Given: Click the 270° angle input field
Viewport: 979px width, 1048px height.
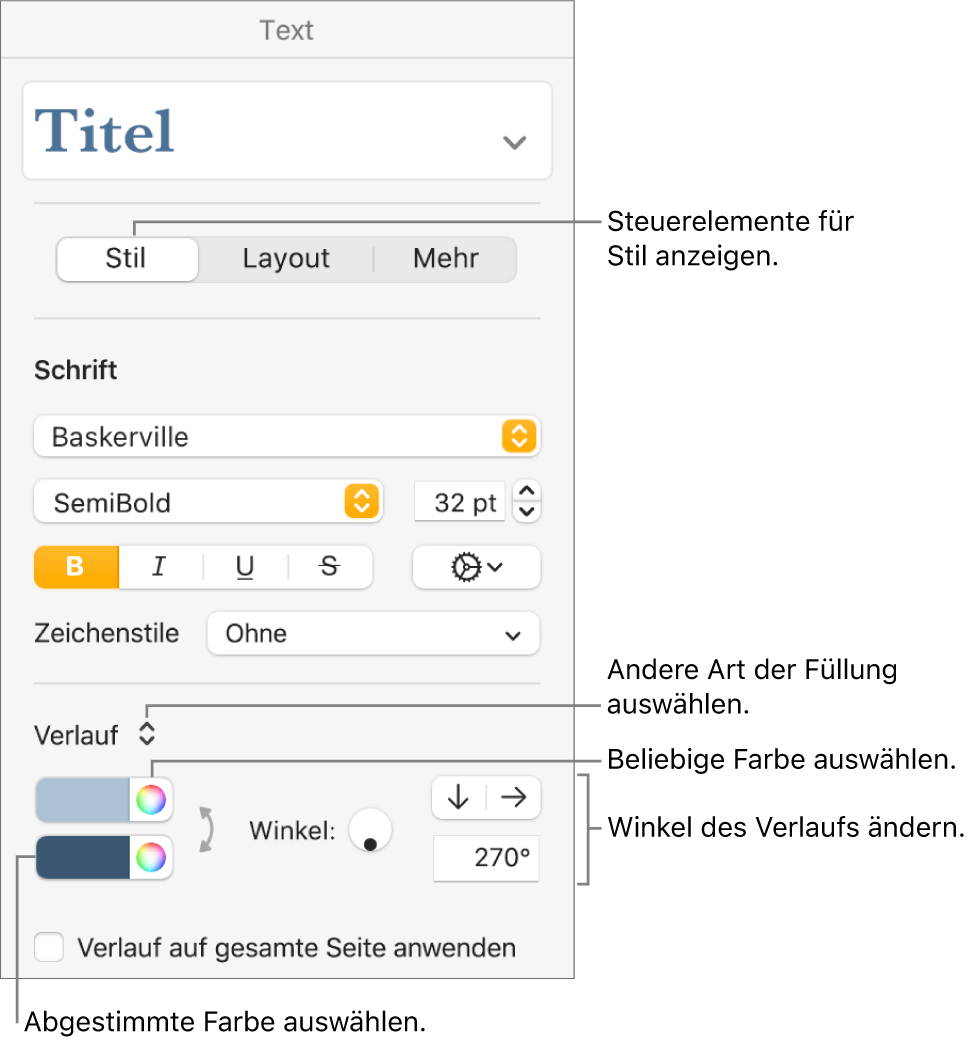Looking at the screenshot, I should point(486,858).
